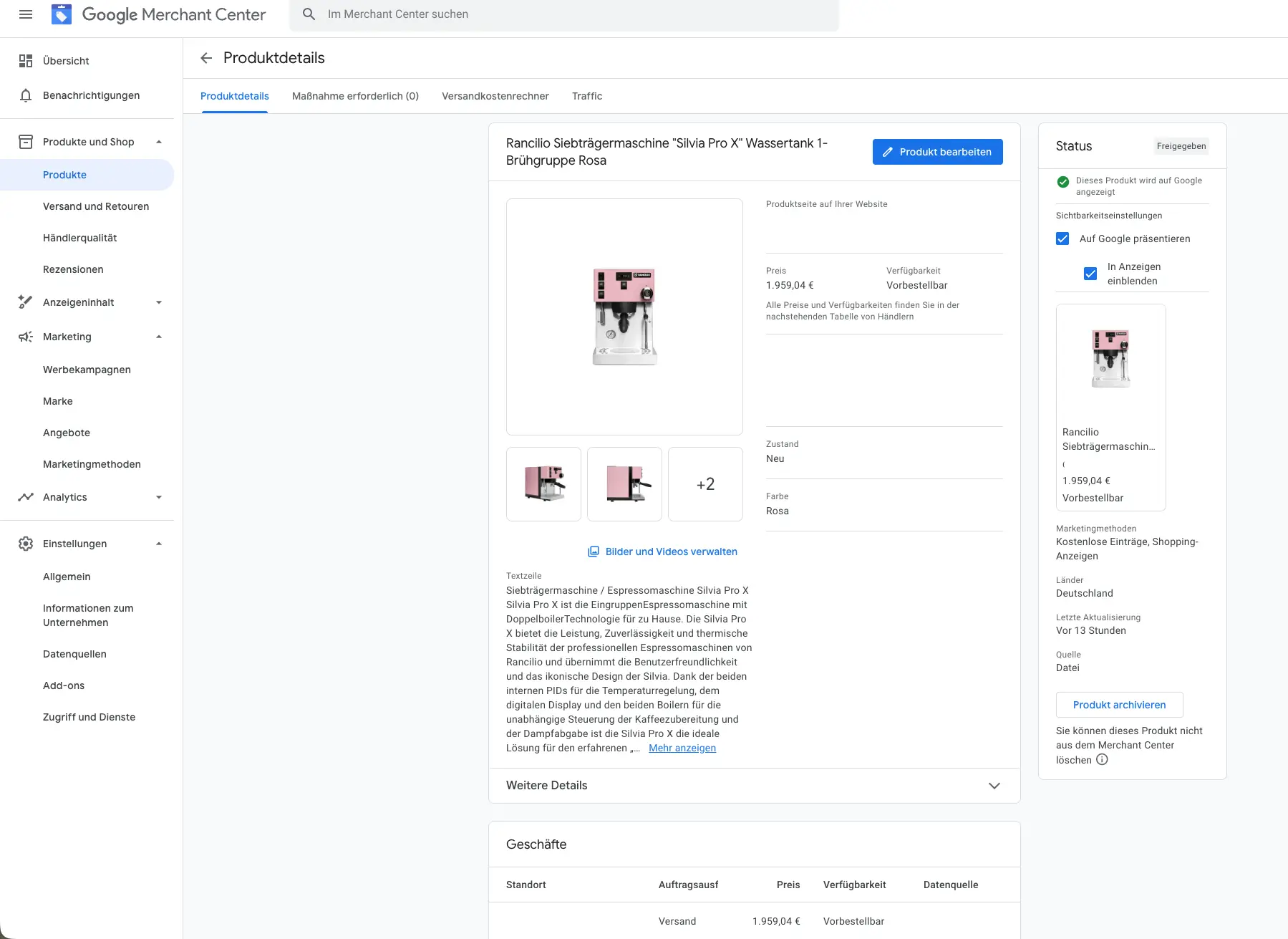Click in the Merchant Center search field

[564, 14]
